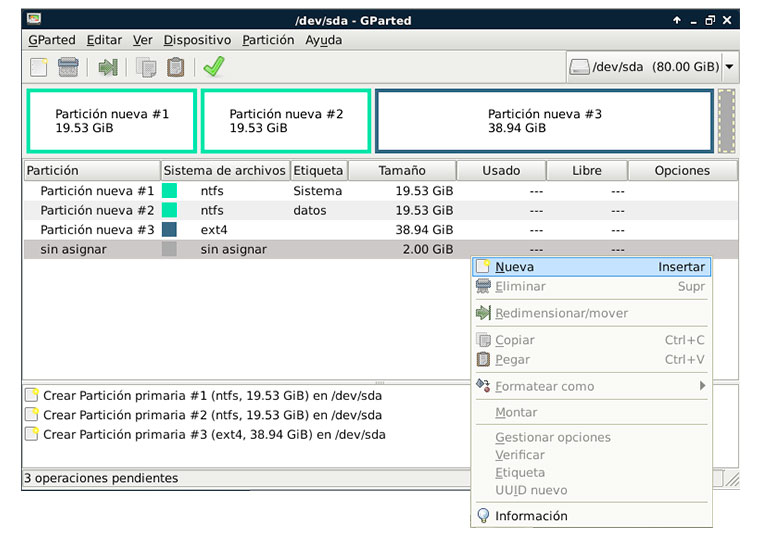Select Gestionar opciones in context menu
Image resolution: width=760 pixels, height=536 pixels.
tap(591, 437)
